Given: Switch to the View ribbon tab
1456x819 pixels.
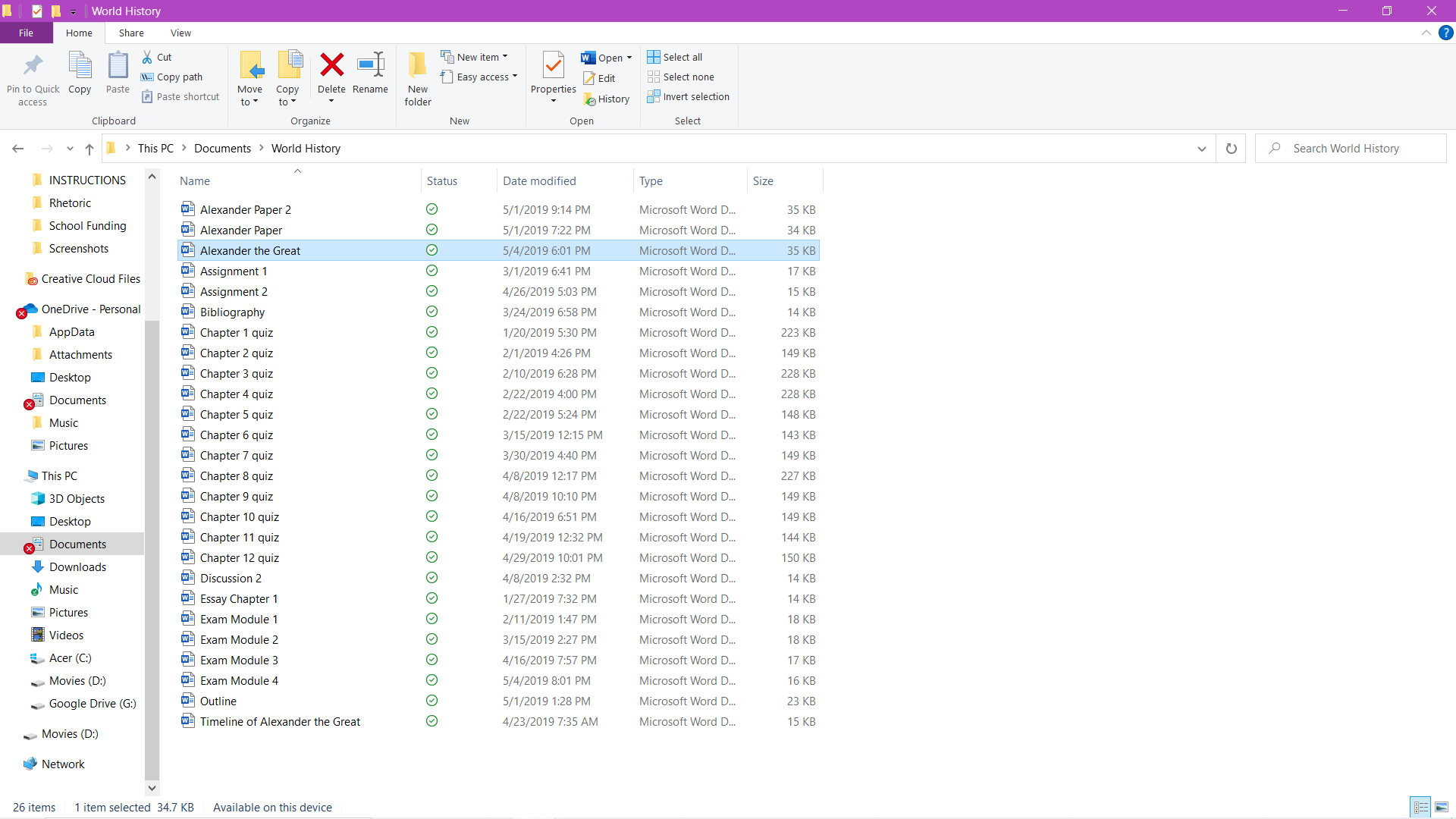Looking at the screenshot, I should coord(180,33).
